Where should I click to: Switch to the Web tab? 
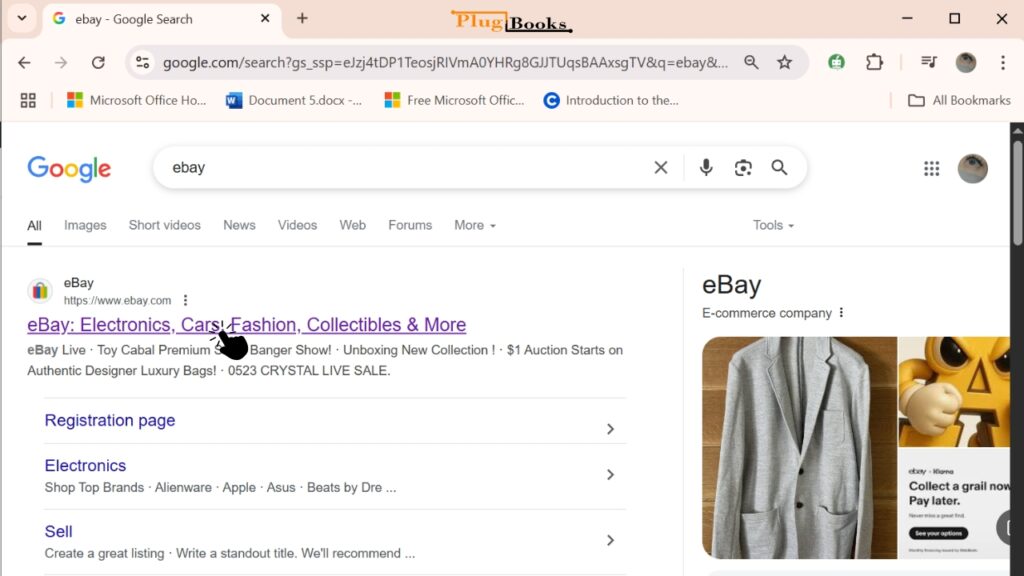pyautogui.click(x=353, y=225)
